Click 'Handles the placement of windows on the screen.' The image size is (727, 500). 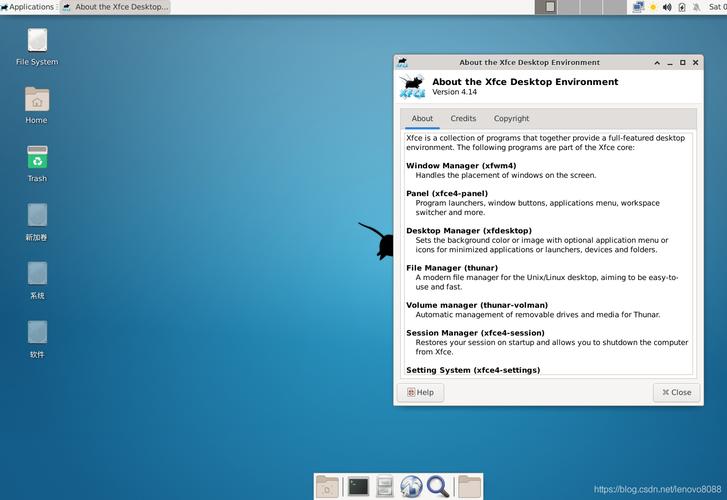[506, 175]
